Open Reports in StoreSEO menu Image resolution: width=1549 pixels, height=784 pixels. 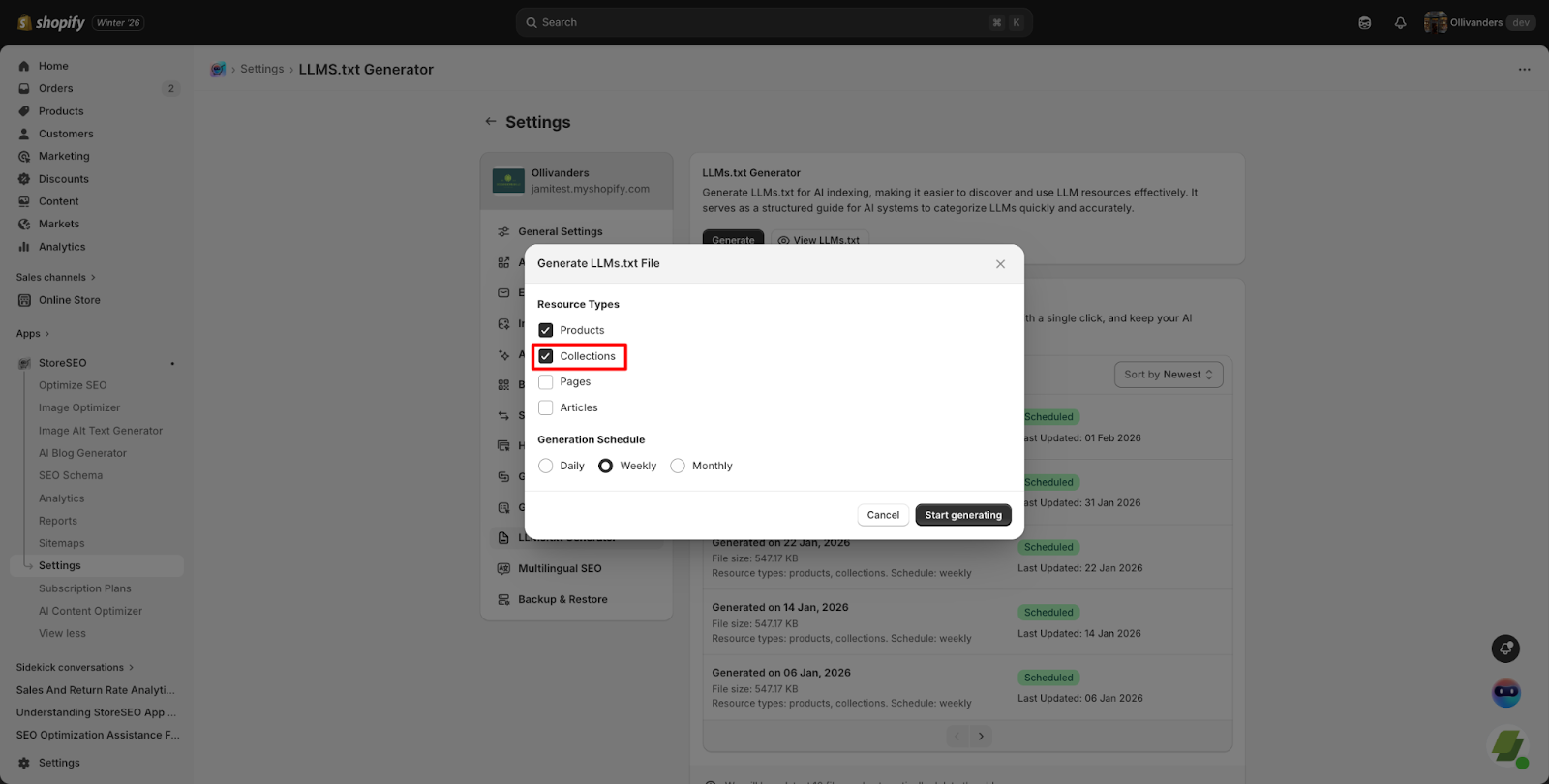point(58,521)
